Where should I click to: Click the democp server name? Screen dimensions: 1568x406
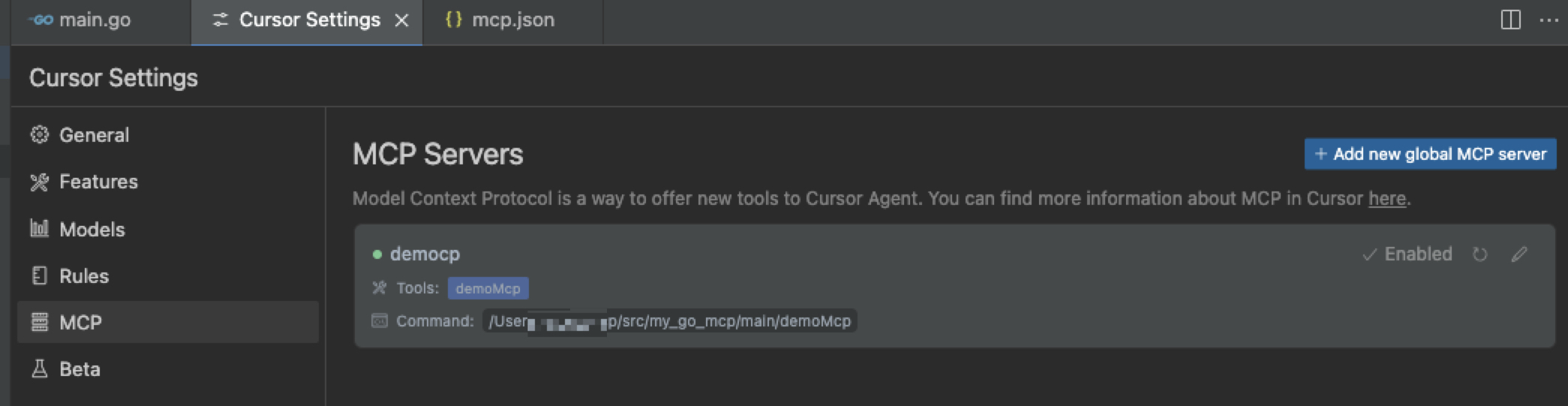click(425, 254)
